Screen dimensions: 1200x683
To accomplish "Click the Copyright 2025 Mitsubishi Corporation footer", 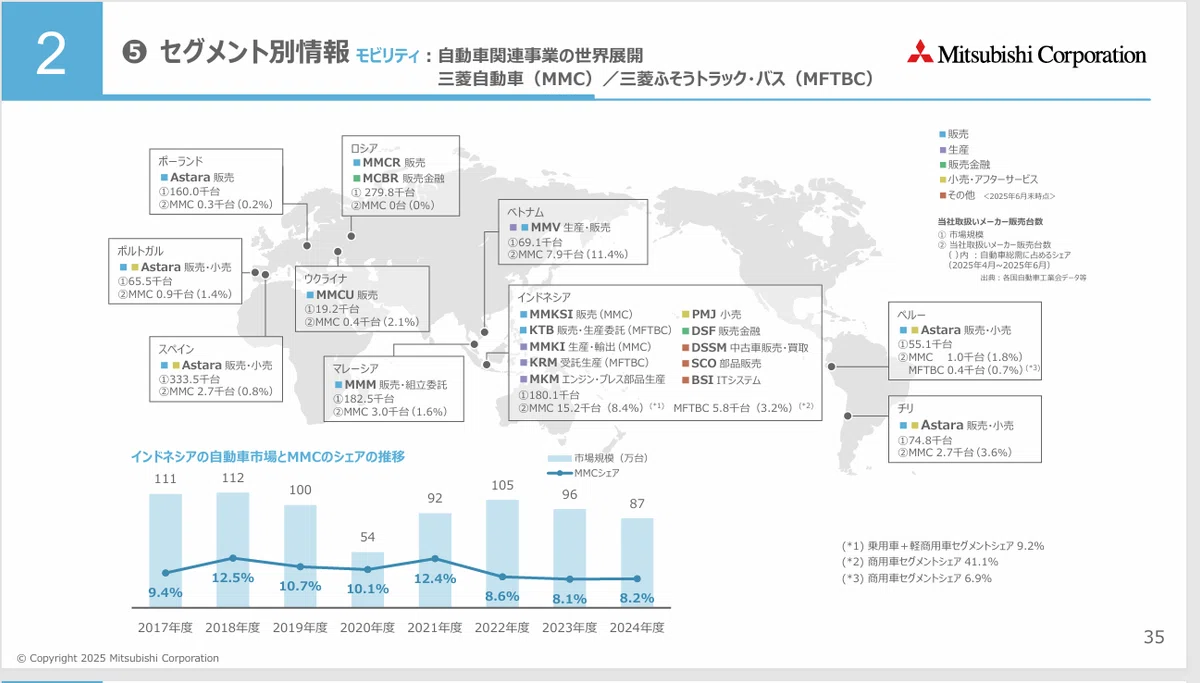I will (118, 658).
